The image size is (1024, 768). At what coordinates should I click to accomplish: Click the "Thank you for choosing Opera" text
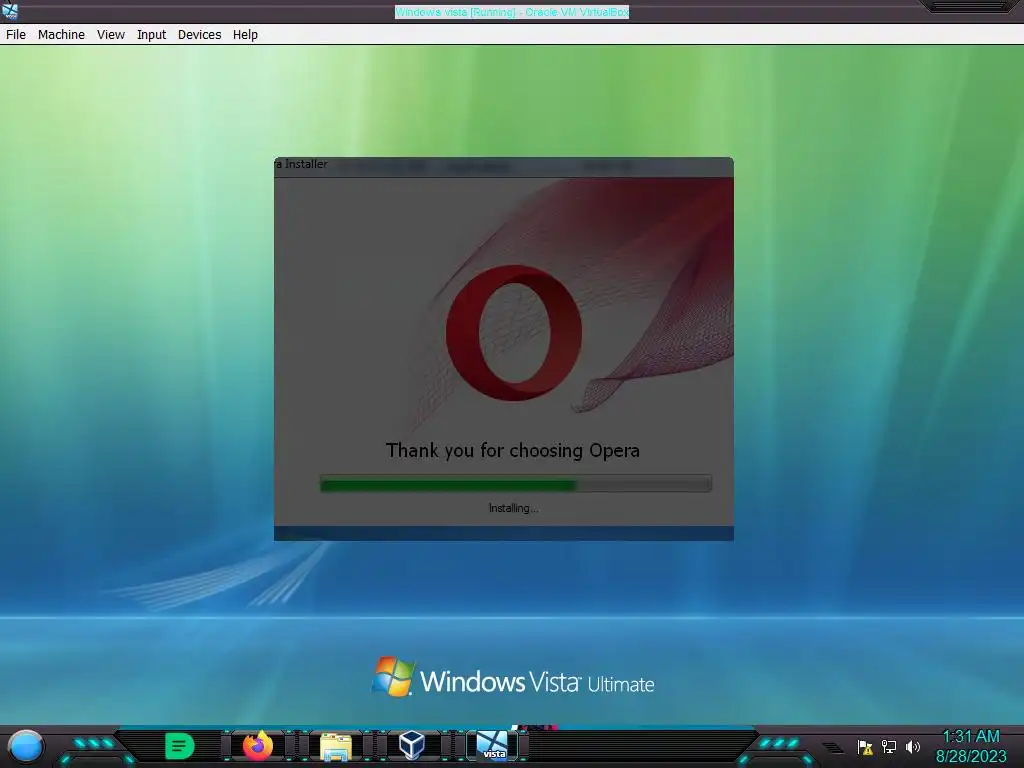coord(513,450)
